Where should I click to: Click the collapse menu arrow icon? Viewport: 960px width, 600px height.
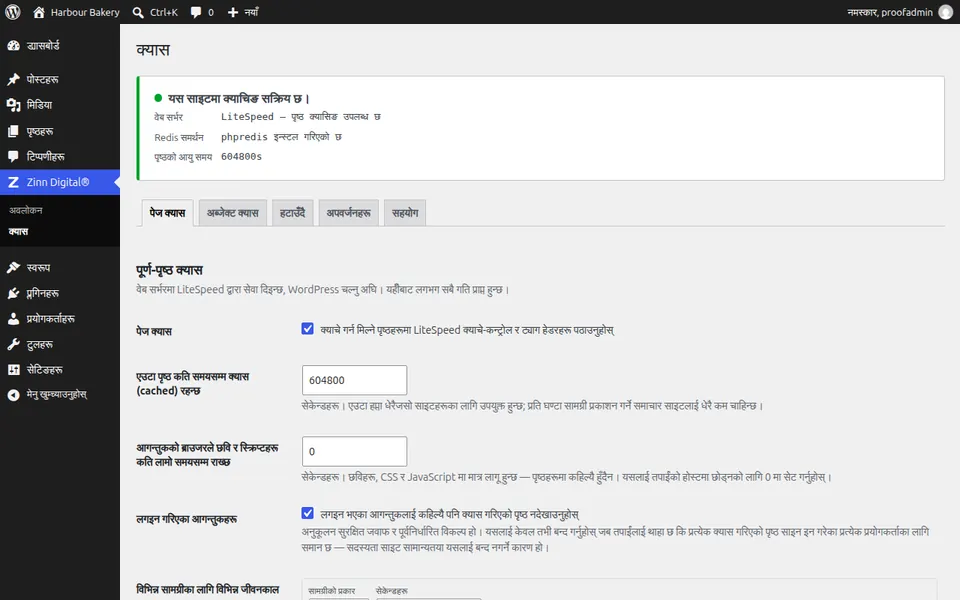coord(13,396)
